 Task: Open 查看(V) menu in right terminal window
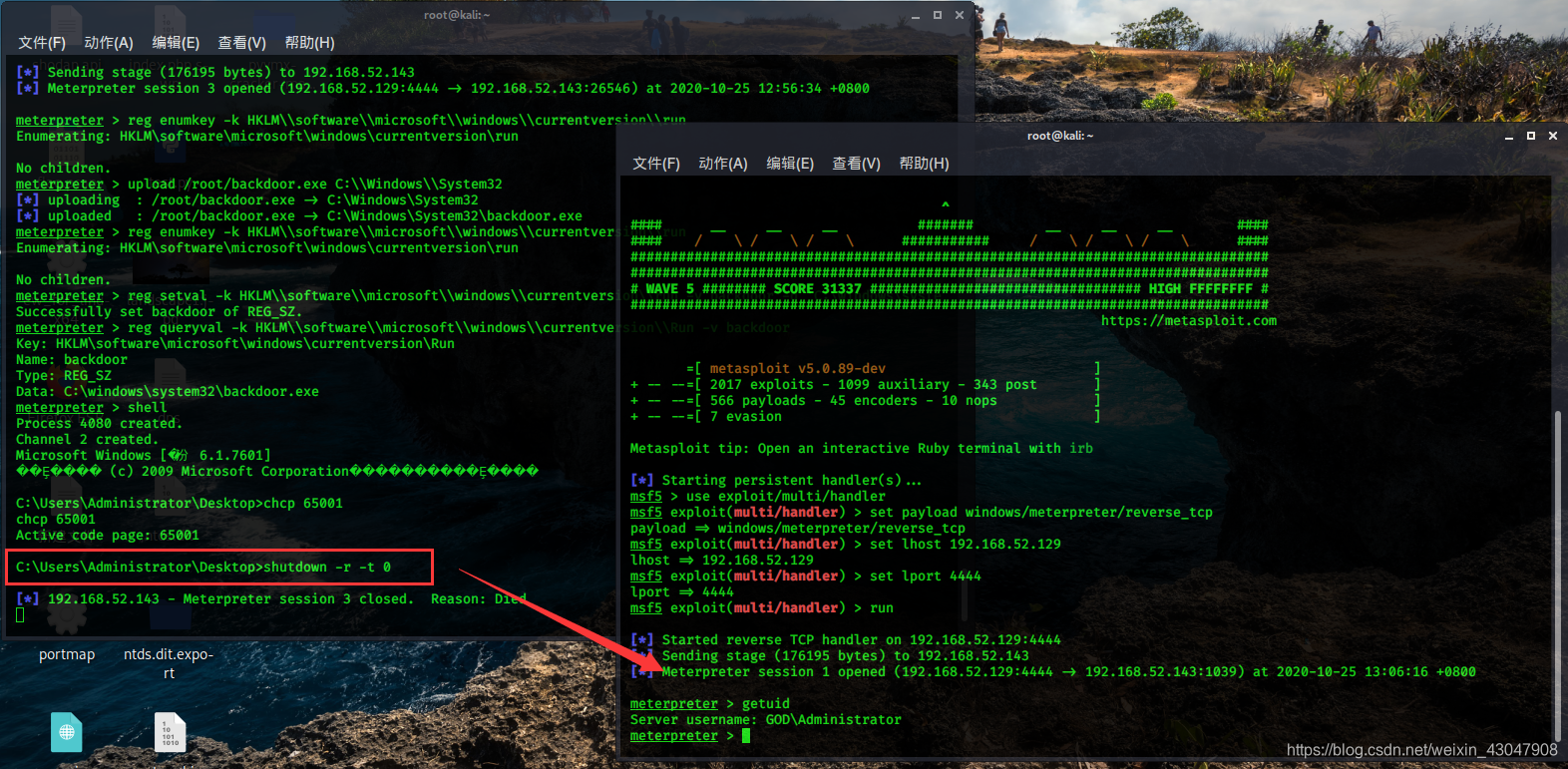[857, 164]
